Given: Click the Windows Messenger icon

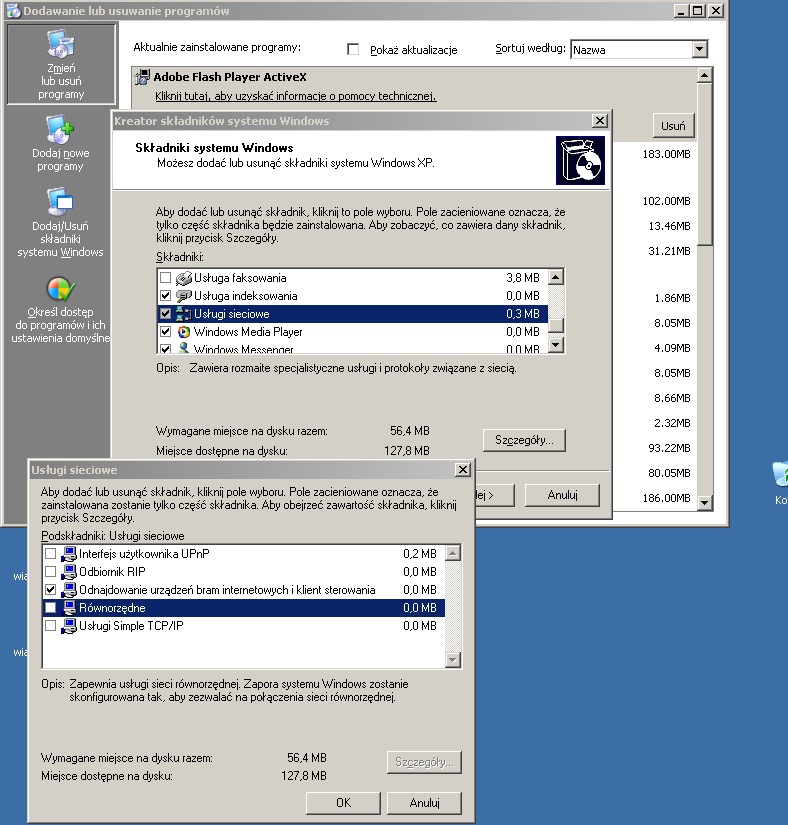Looking at the screenshot, I should coord(184,348).
